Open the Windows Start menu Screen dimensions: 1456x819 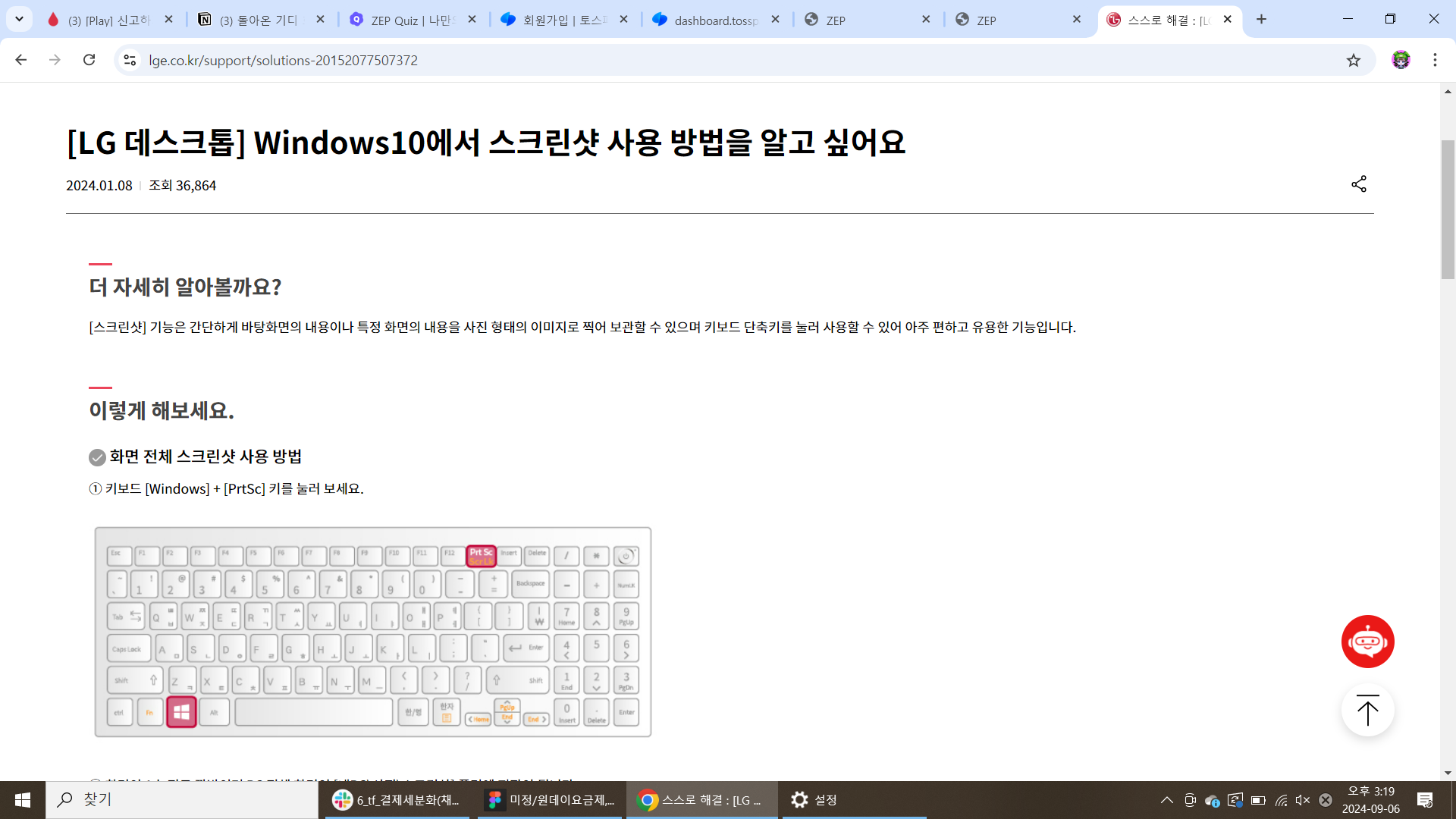(23, 800)
